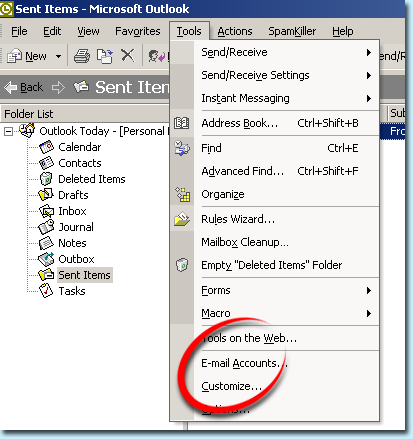
Task: Expand the Send/Receive Settings submenu arrow
Action: click(x=369, y=75)
